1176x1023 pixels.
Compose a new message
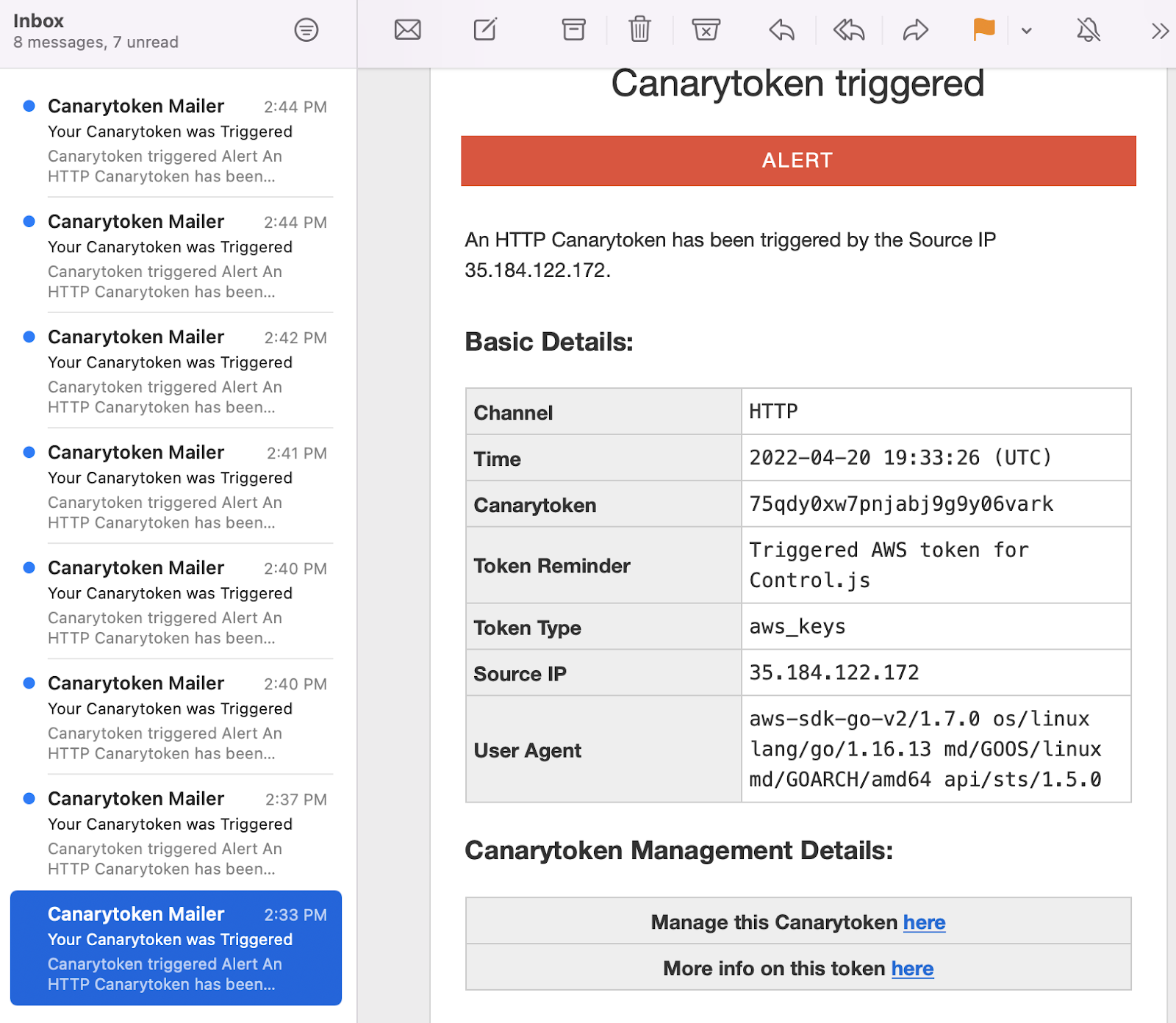pos(485,29)
